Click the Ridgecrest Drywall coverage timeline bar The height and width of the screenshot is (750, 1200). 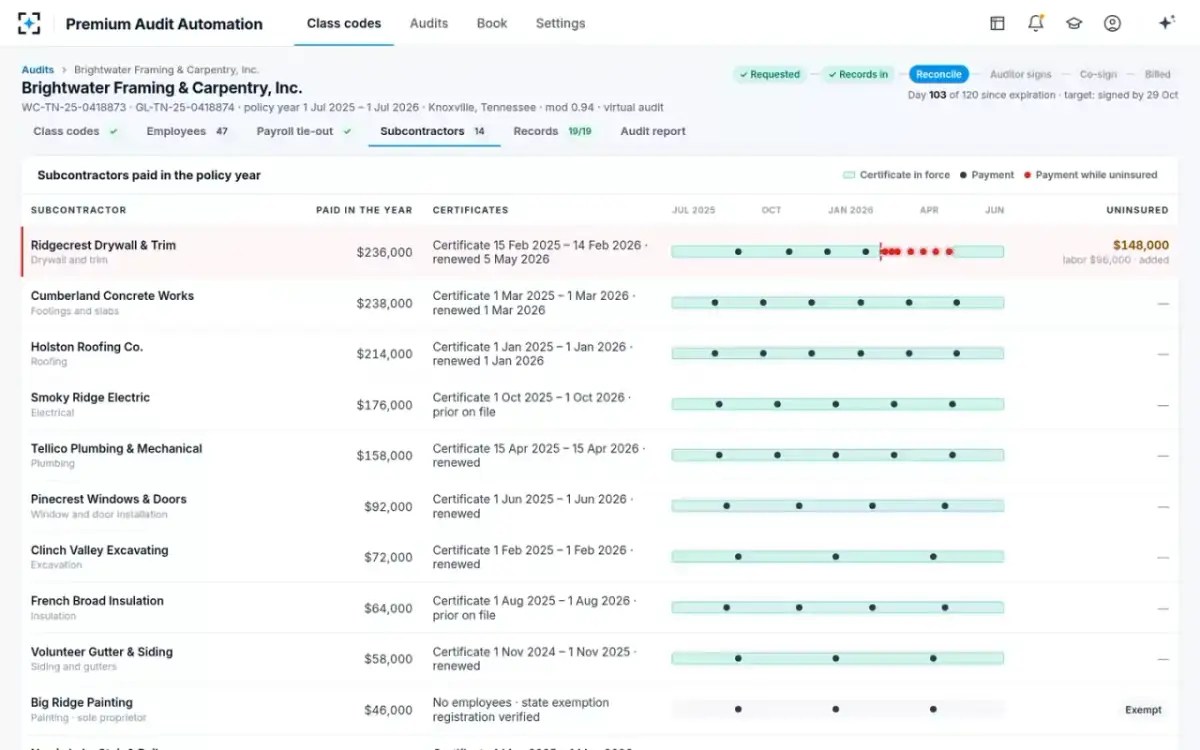[837, 252]
